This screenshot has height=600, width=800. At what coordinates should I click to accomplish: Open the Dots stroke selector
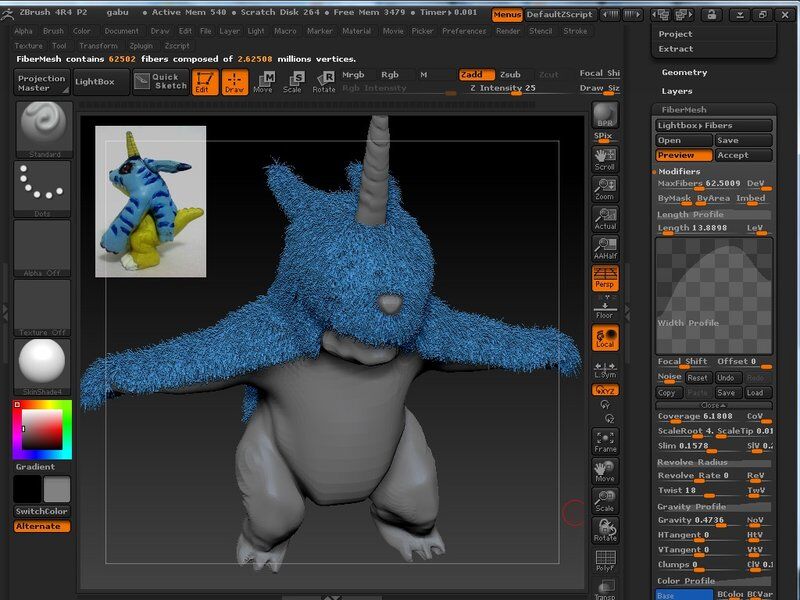tap(42, 189)
